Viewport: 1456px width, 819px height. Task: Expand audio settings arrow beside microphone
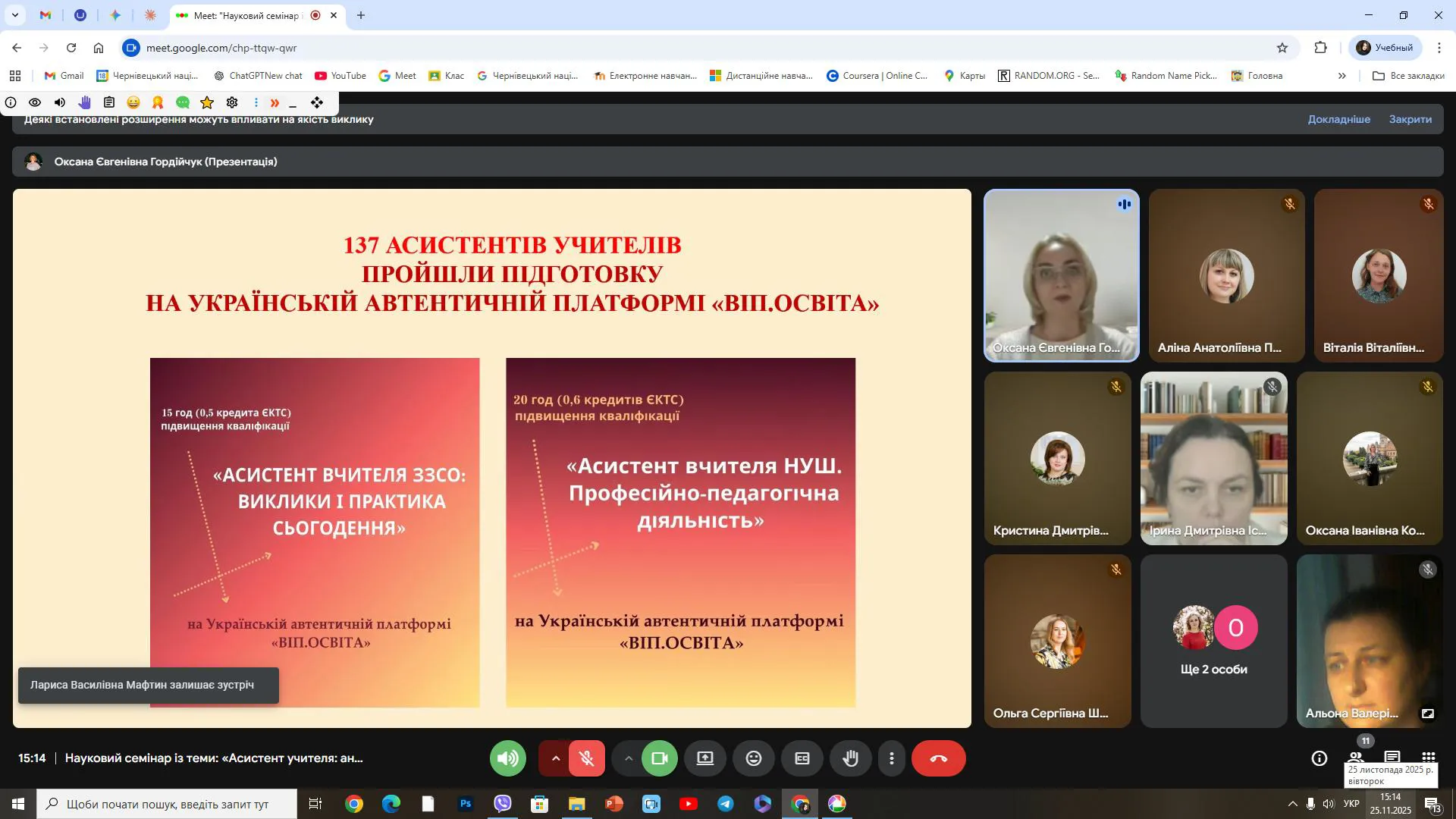(555, 758)
